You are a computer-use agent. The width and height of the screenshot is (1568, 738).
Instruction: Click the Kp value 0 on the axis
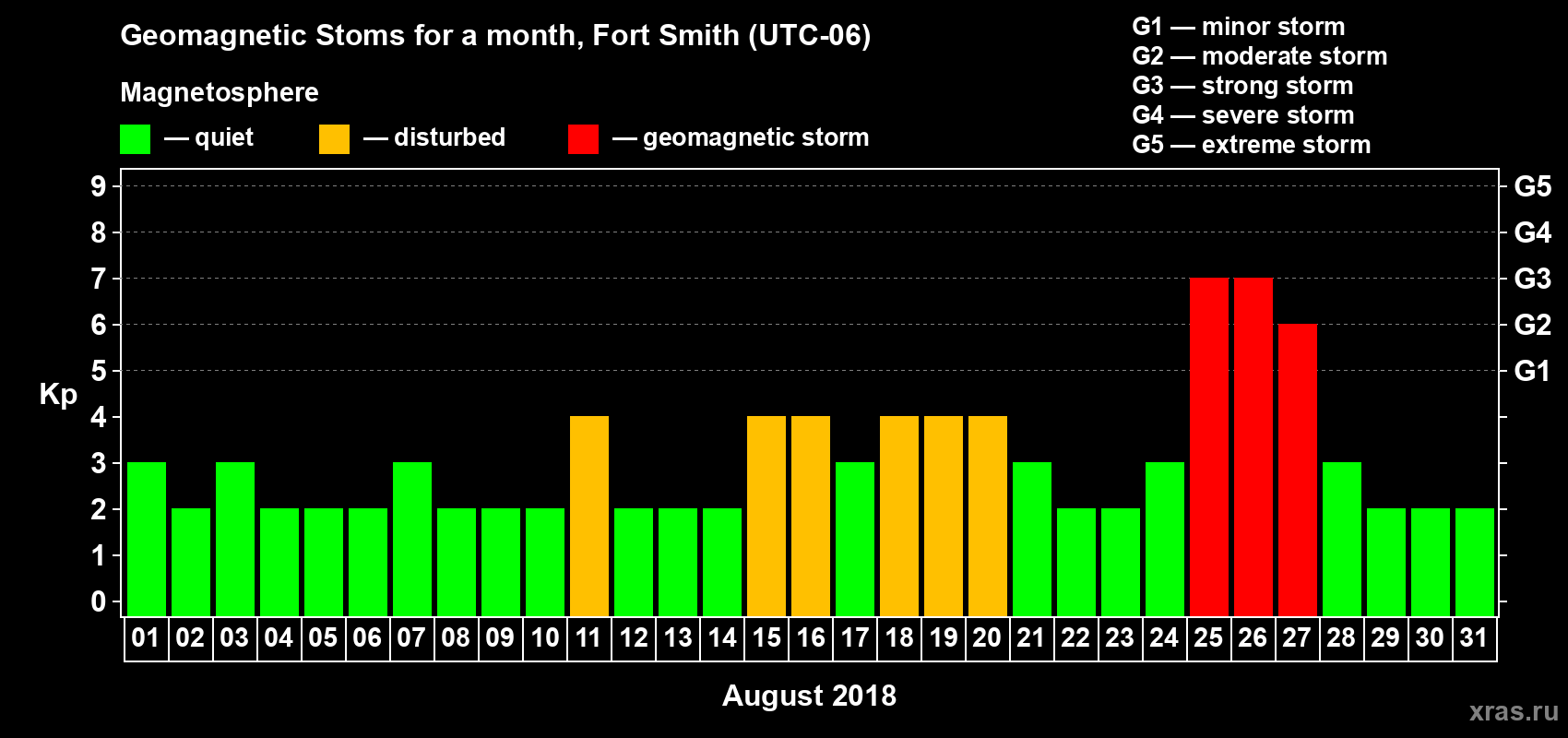click(98, 601)
